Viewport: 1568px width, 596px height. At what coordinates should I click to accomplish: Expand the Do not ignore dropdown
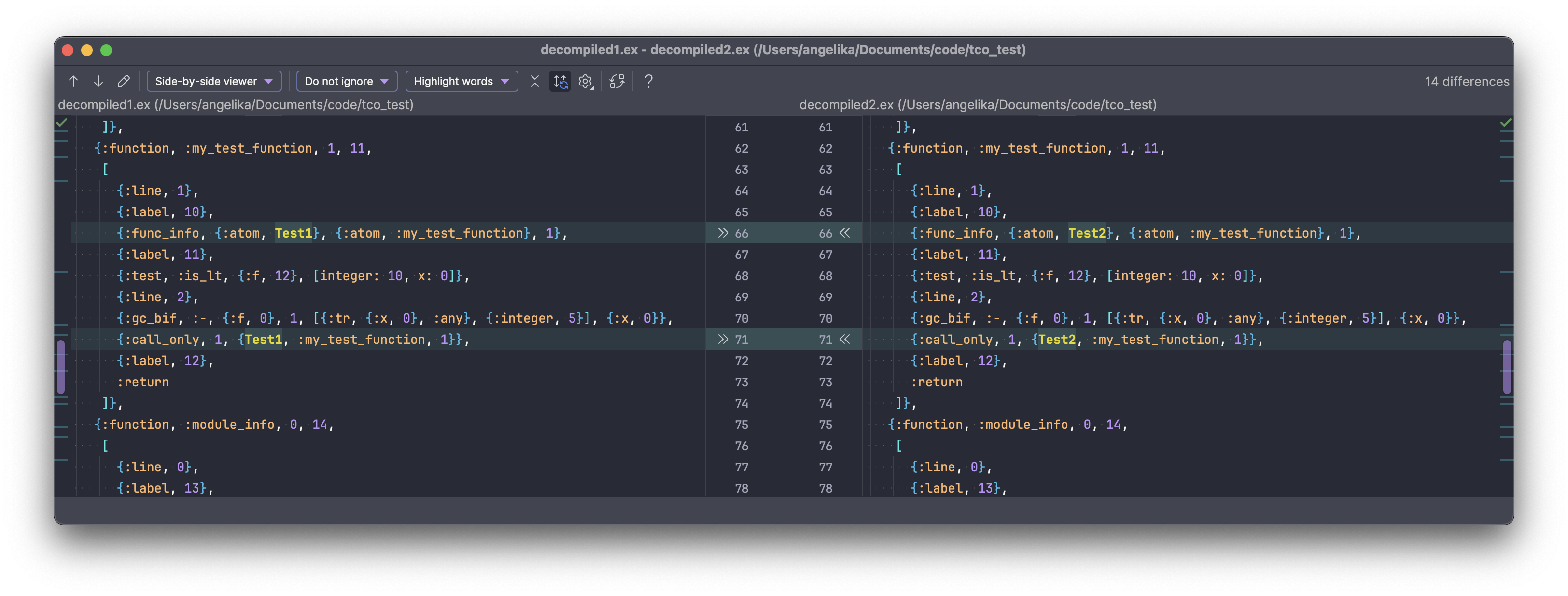pos(346,81)
